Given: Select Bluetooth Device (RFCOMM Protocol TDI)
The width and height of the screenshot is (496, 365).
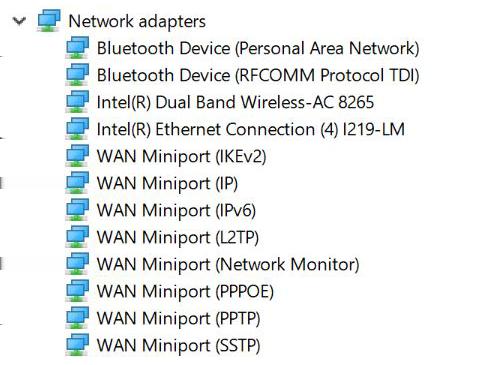Looking at the screenshot, I should (x=258, y=75).
